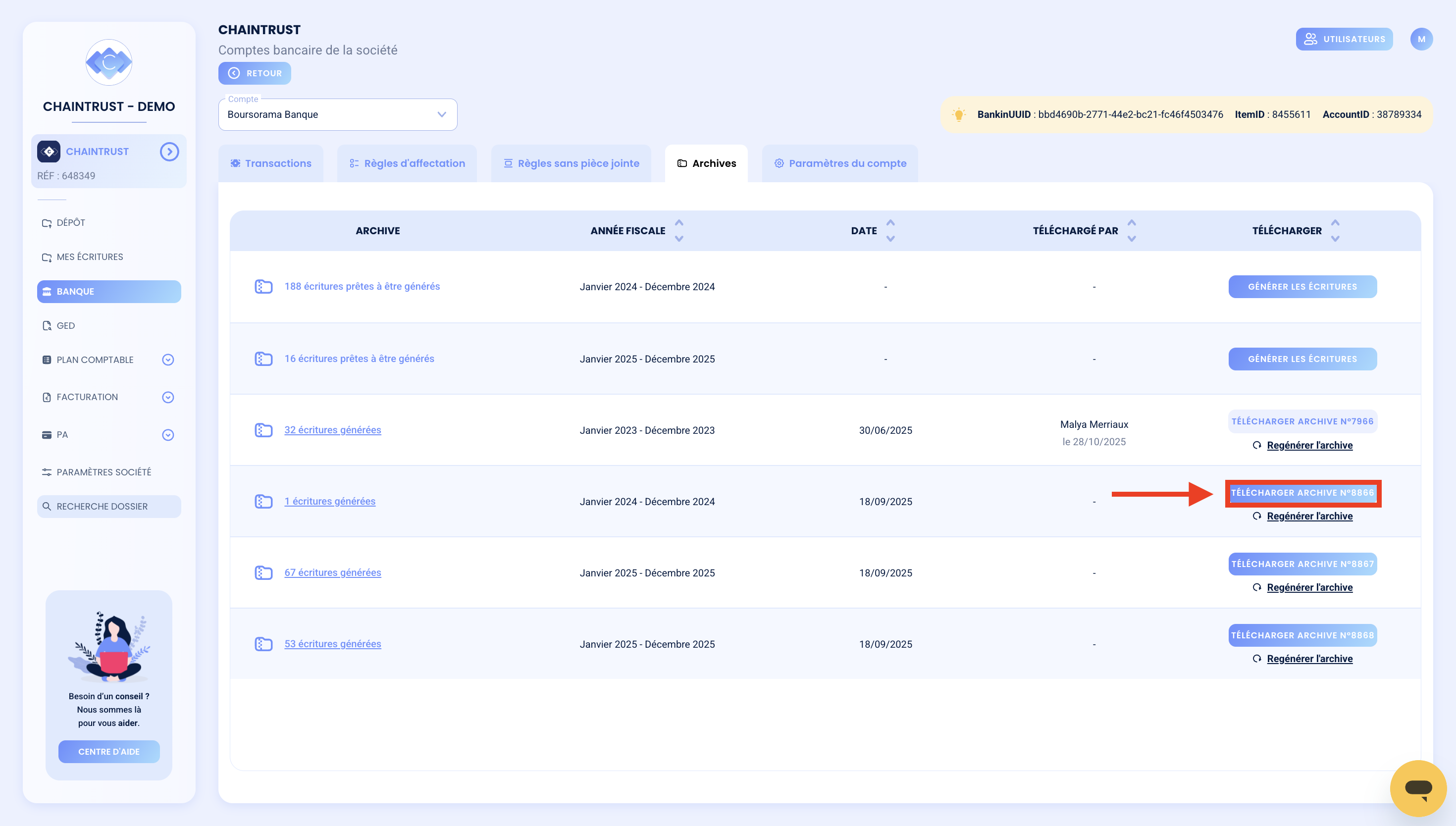Open the 67 écritures générées link

coord(332,573)
